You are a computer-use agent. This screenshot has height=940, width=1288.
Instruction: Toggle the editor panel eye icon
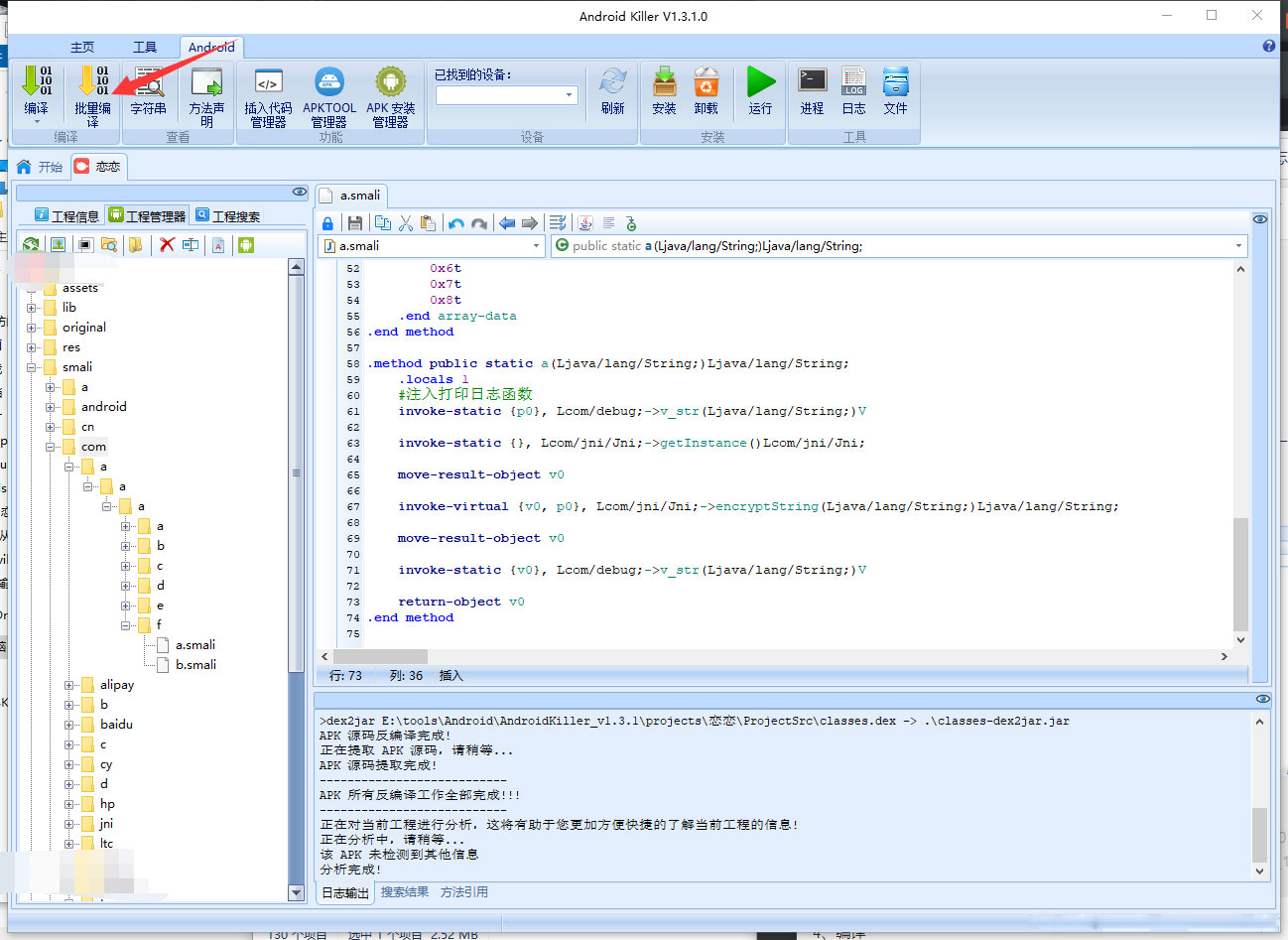tap(1260, 219)
